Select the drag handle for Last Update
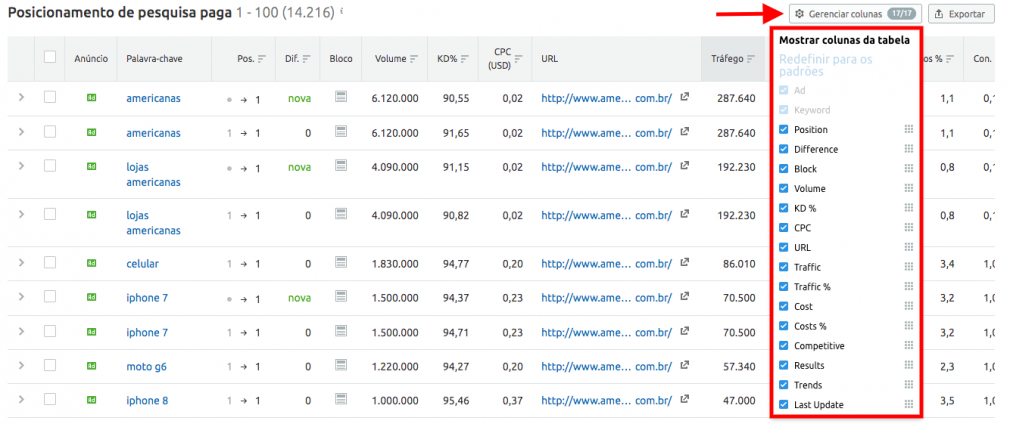The height and width of the screenshot is (424, 1010). tap(909, 404)
